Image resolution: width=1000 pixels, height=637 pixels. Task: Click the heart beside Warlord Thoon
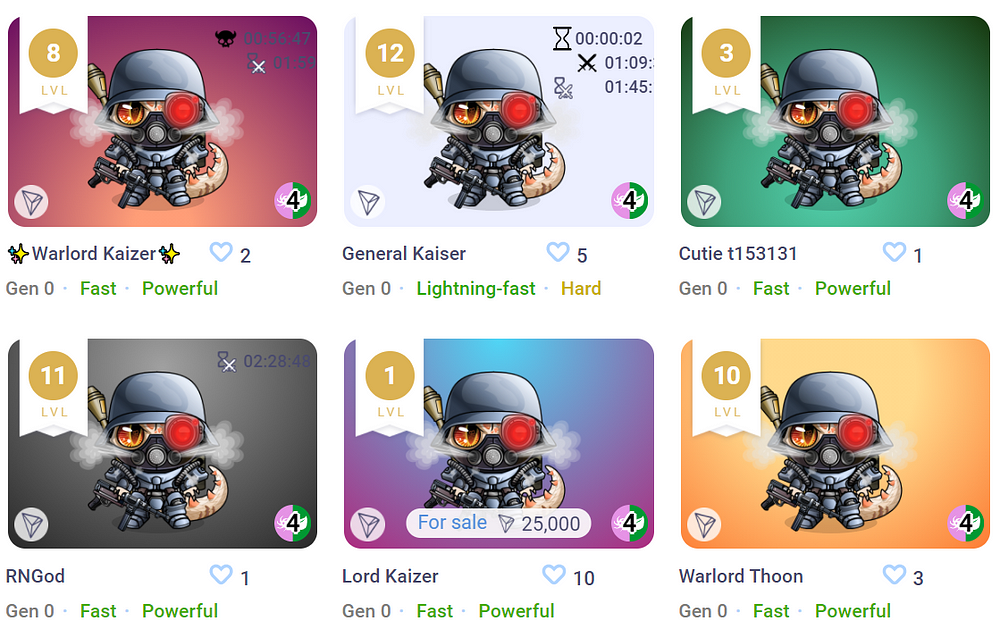pyautogui.click(x=894, y=575)
